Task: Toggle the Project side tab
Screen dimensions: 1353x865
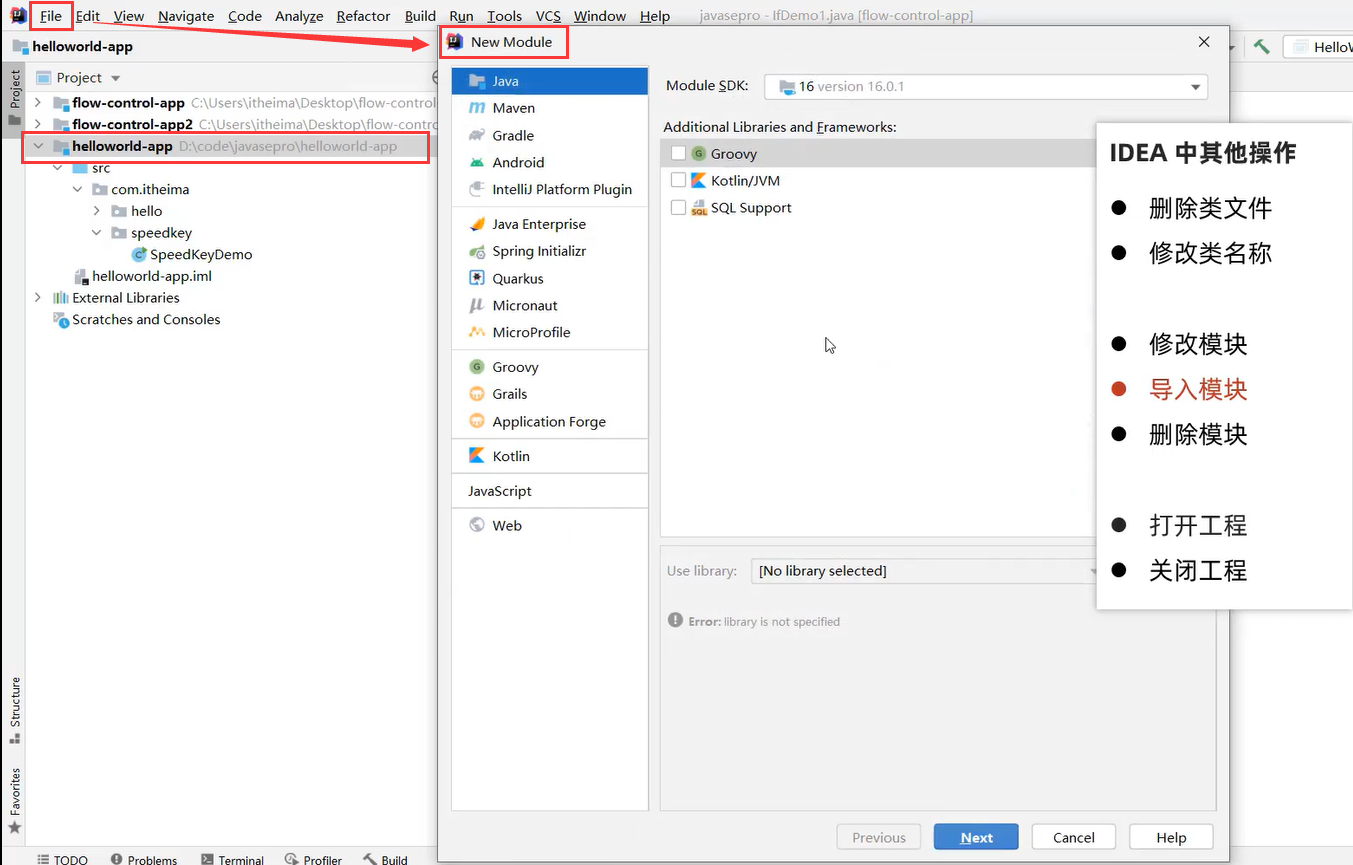Action: 15,97
